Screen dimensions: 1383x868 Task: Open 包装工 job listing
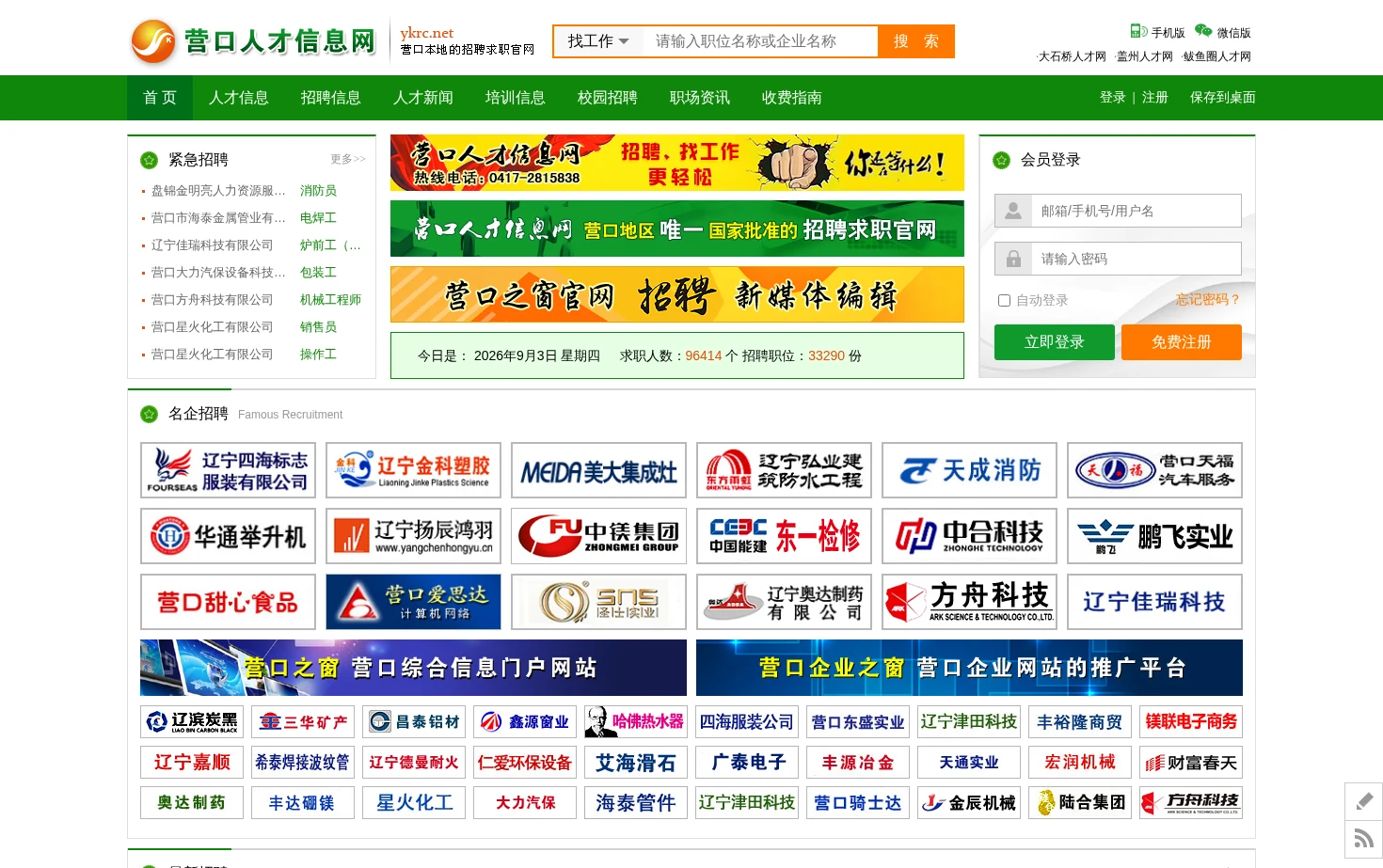coord(318,273)
